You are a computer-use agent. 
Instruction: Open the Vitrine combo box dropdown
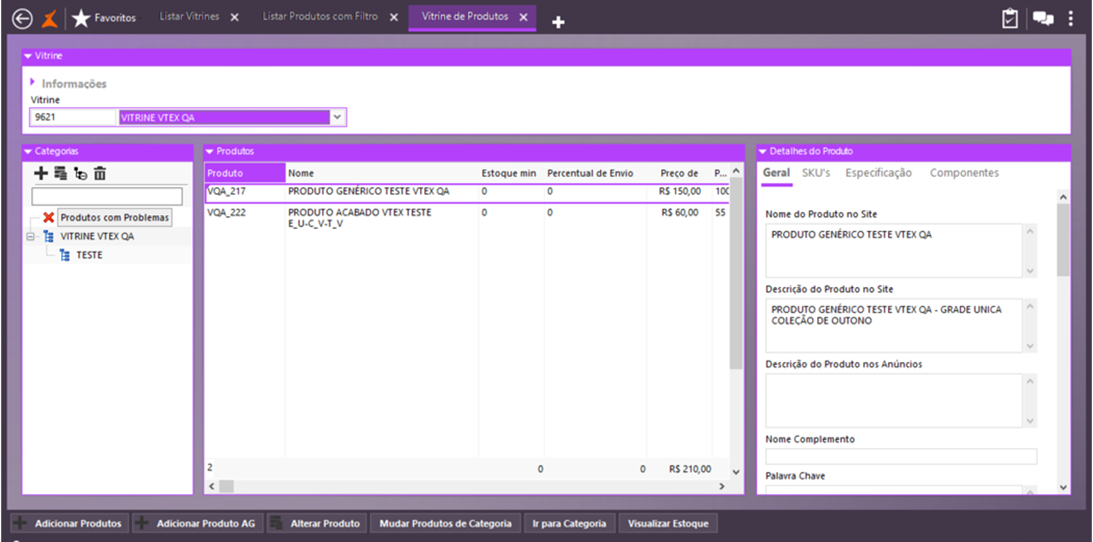[337, 118]
